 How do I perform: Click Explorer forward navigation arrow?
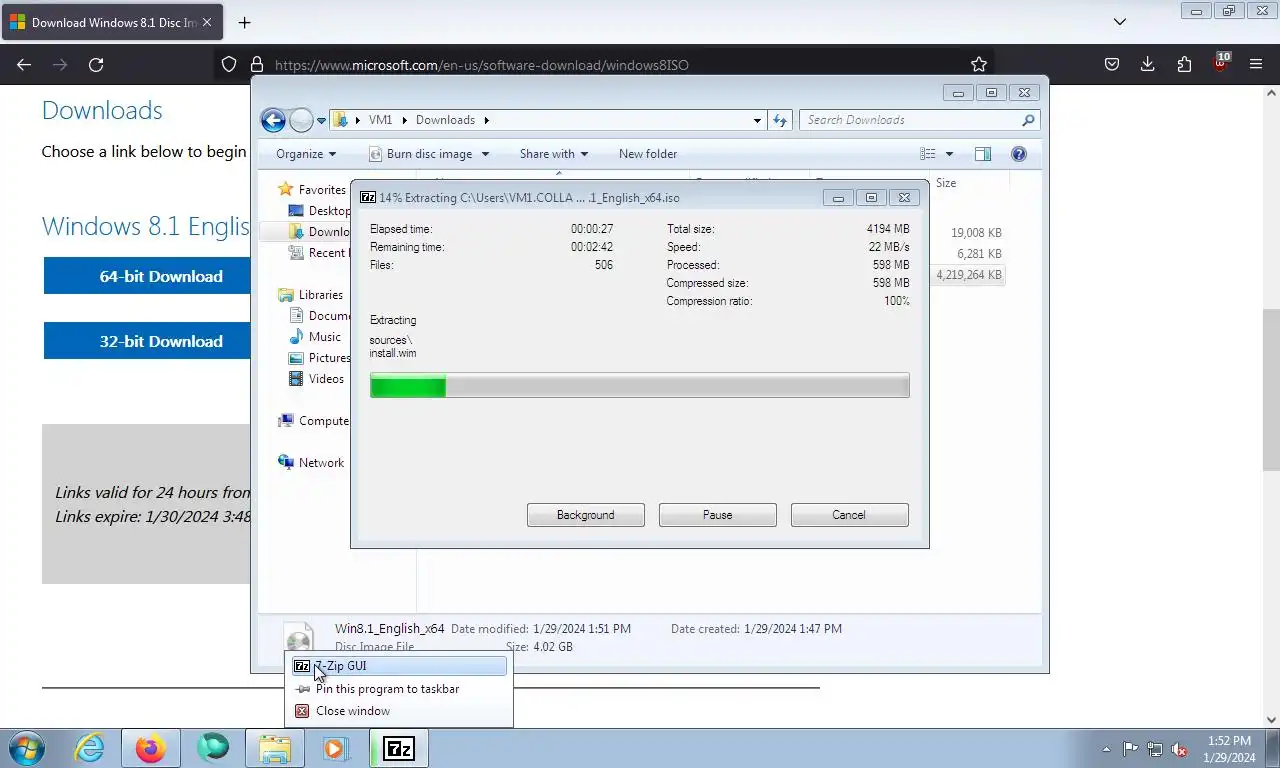click(x=301, y=120)
